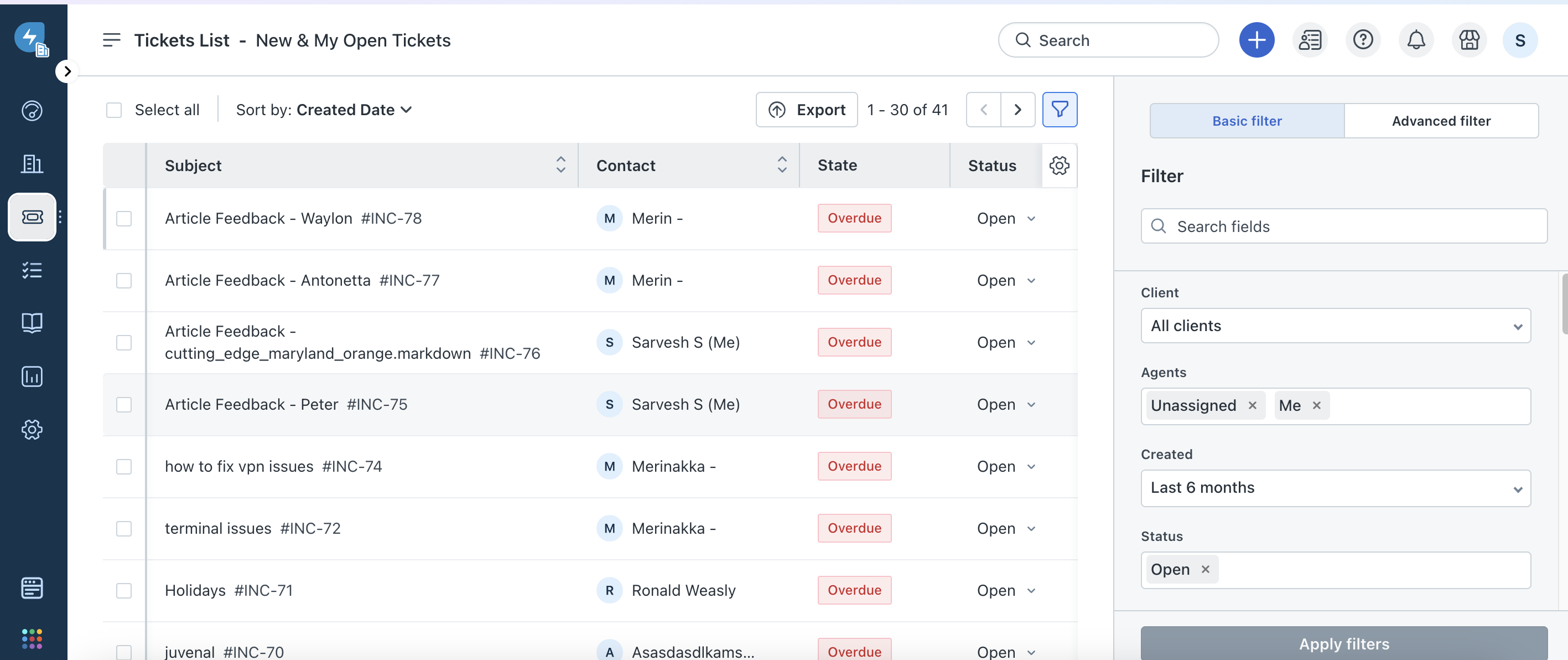
Task: Select the Basic filter tab
Action: click(x=1247, y=121)
